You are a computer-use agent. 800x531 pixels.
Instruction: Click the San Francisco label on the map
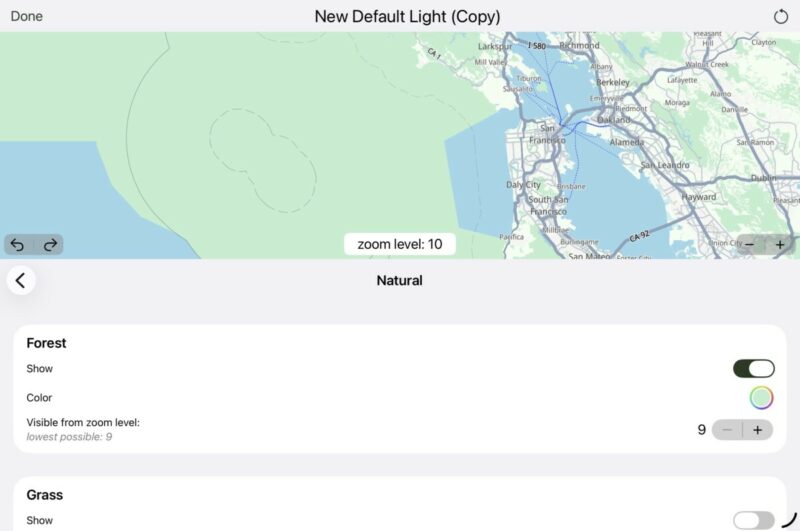tap(547, 133)
